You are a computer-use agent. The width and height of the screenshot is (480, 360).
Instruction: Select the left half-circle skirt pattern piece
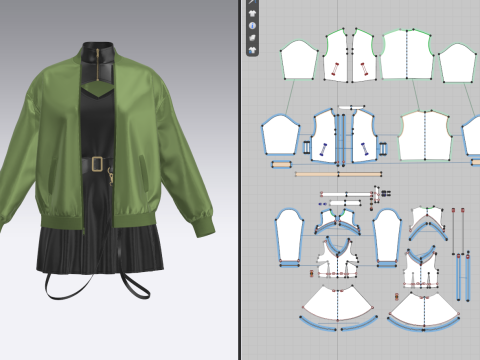(338, 303)
